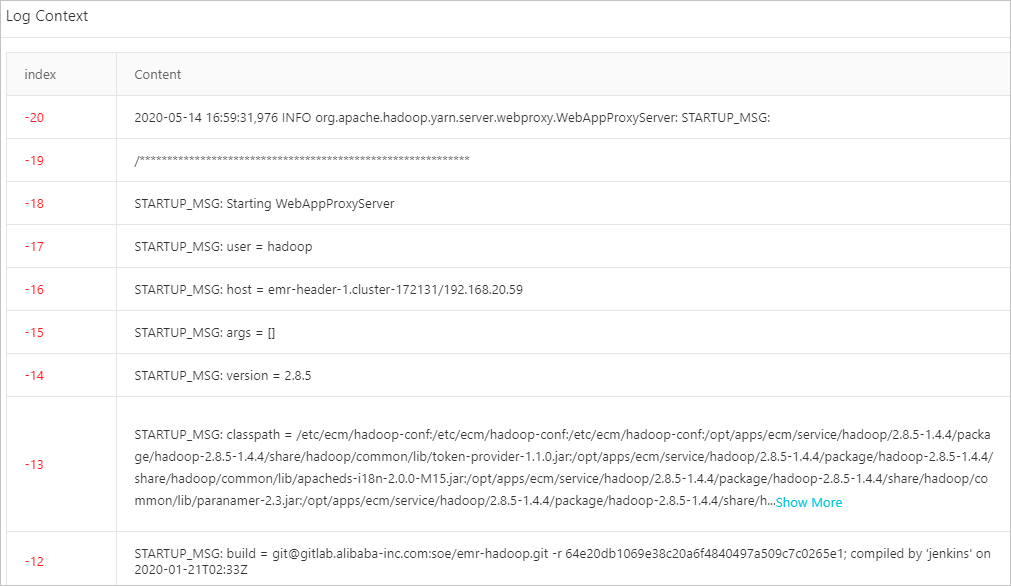The image size is (1011, 586).
Task: Click the WebAppProxyServer STARTUP_MSG timestamp log line
Action: (451, 118)
